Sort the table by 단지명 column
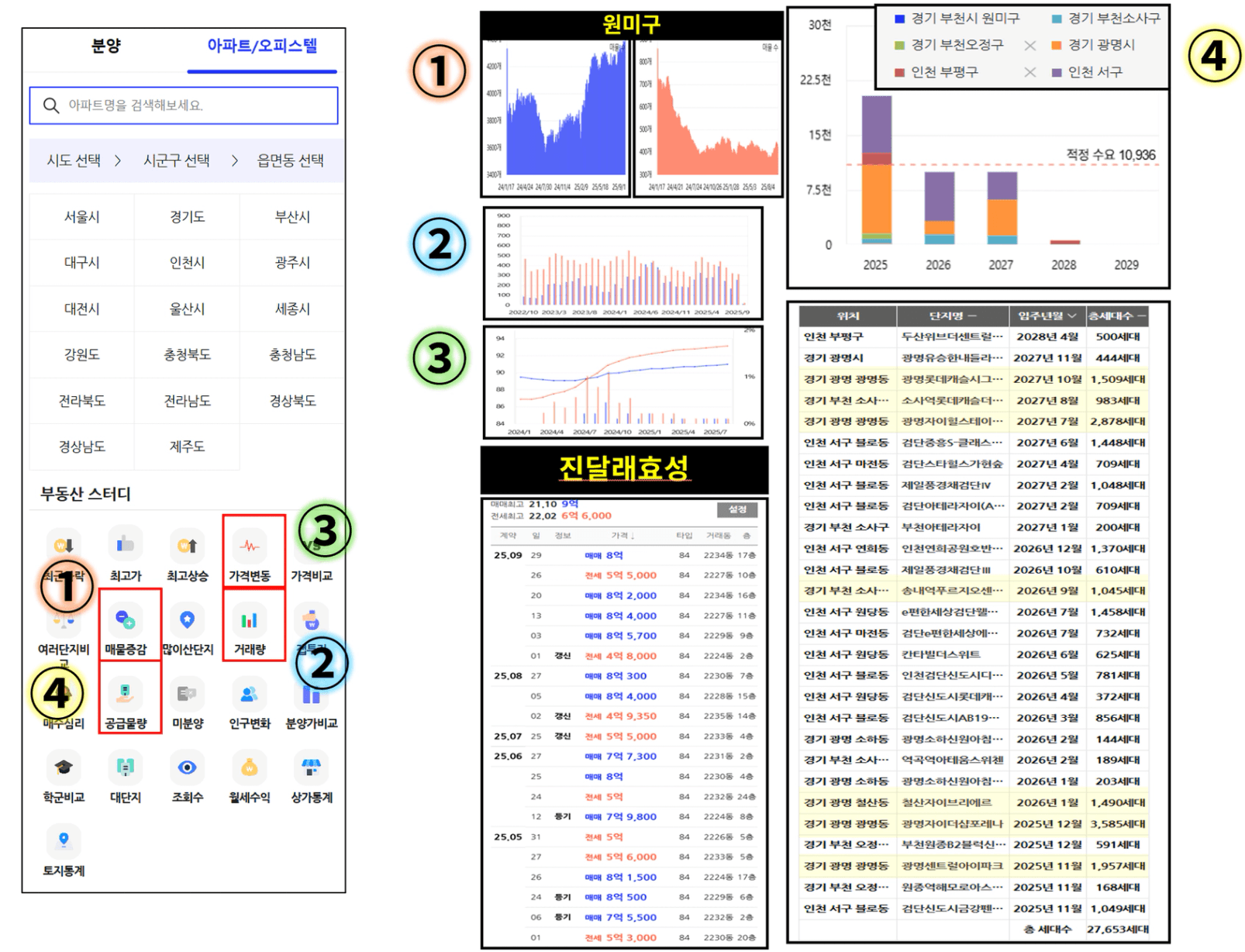This screenshot has height=952, width=1245. tap(953, 316)
